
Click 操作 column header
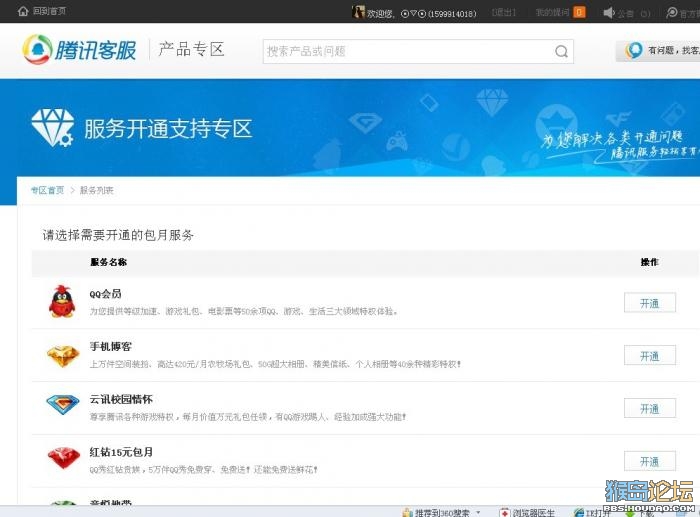(x=650, y=262)
